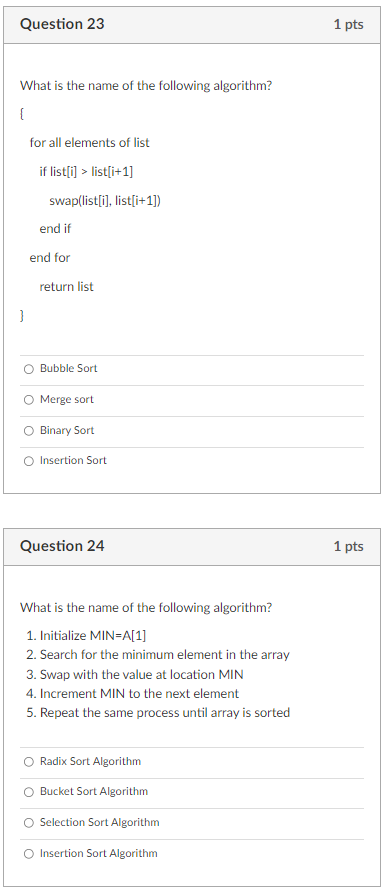Screen dimensions: 392x888
Task: Select Selection Sort Algorithm answer
Action: pos(29,823)
